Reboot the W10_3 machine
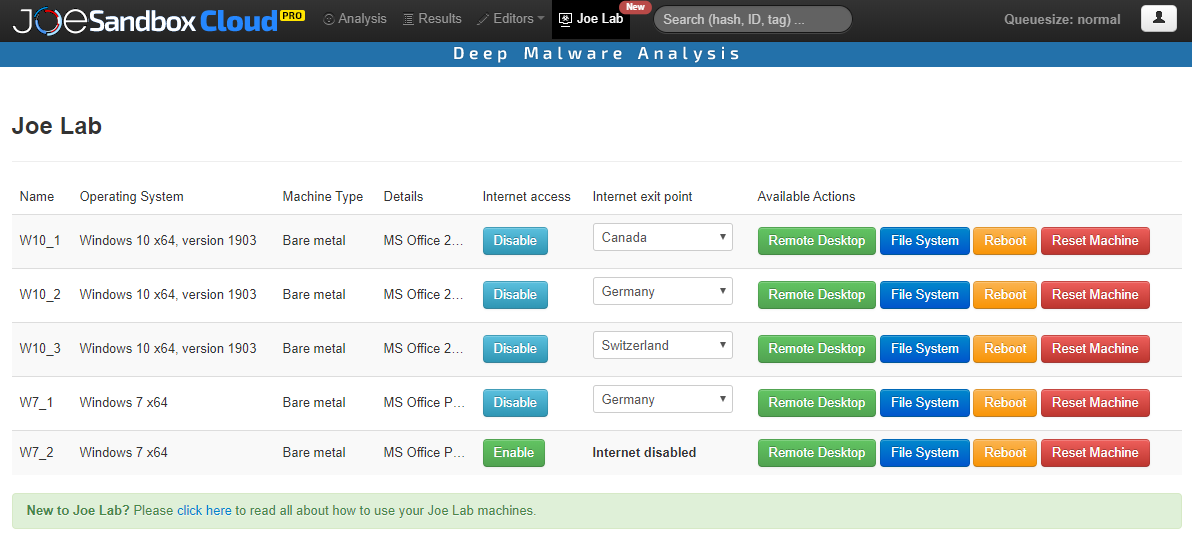Screen dimensions: 1192x539 (1005, 349)
